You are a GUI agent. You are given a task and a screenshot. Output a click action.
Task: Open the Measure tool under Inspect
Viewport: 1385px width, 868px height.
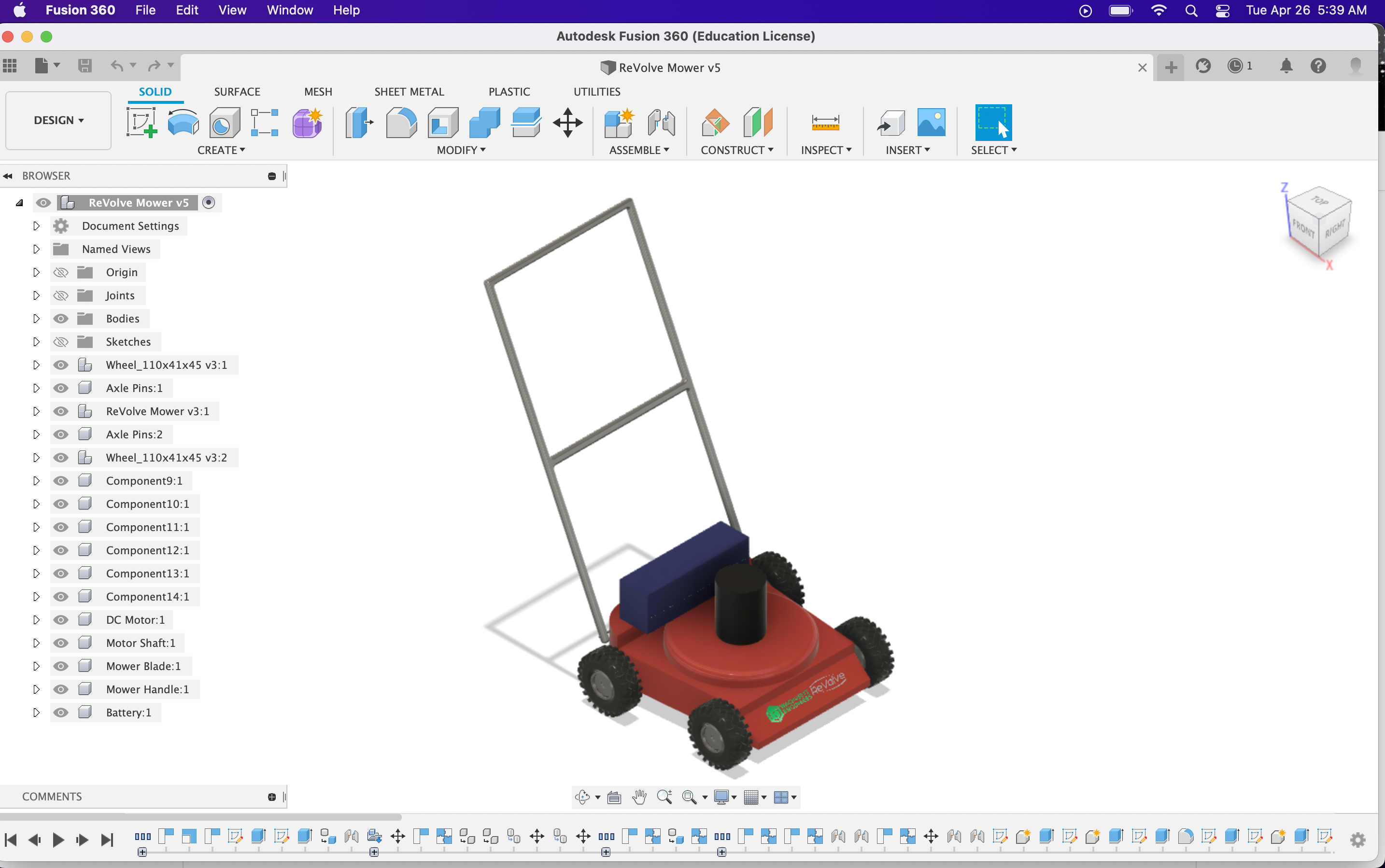[x=826, y=123]
